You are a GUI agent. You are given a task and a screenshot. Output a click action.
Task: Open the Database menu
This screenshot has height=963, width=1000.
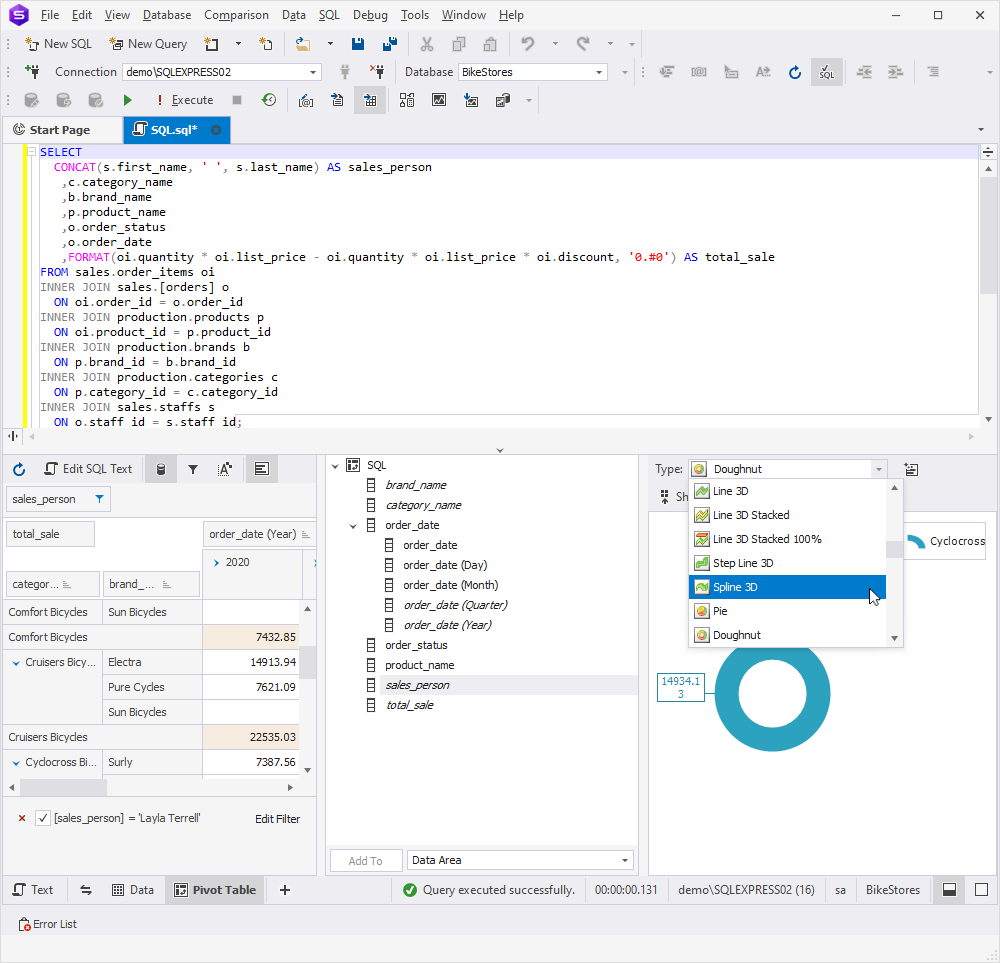pos(166,15)
